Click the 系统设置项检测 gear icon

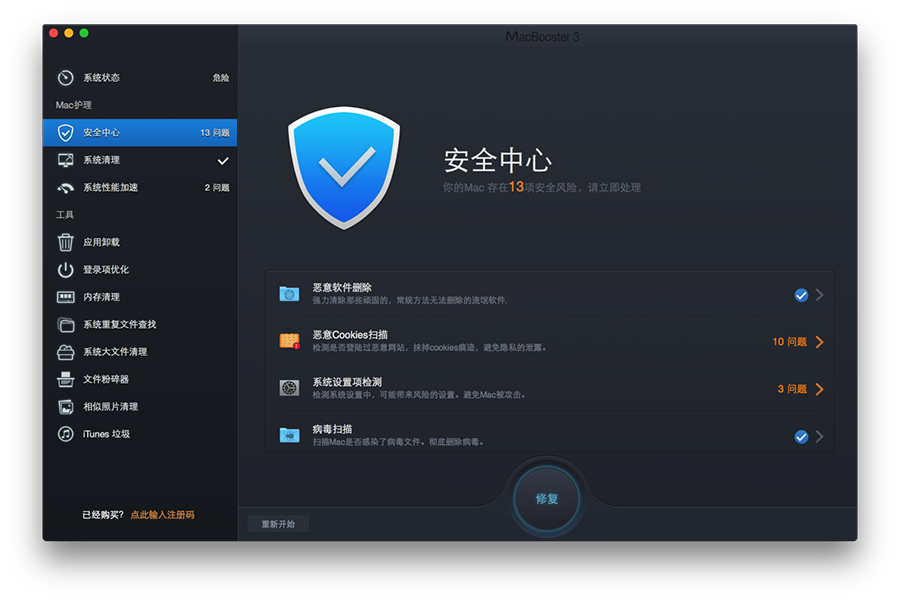(x=289, y=388)
